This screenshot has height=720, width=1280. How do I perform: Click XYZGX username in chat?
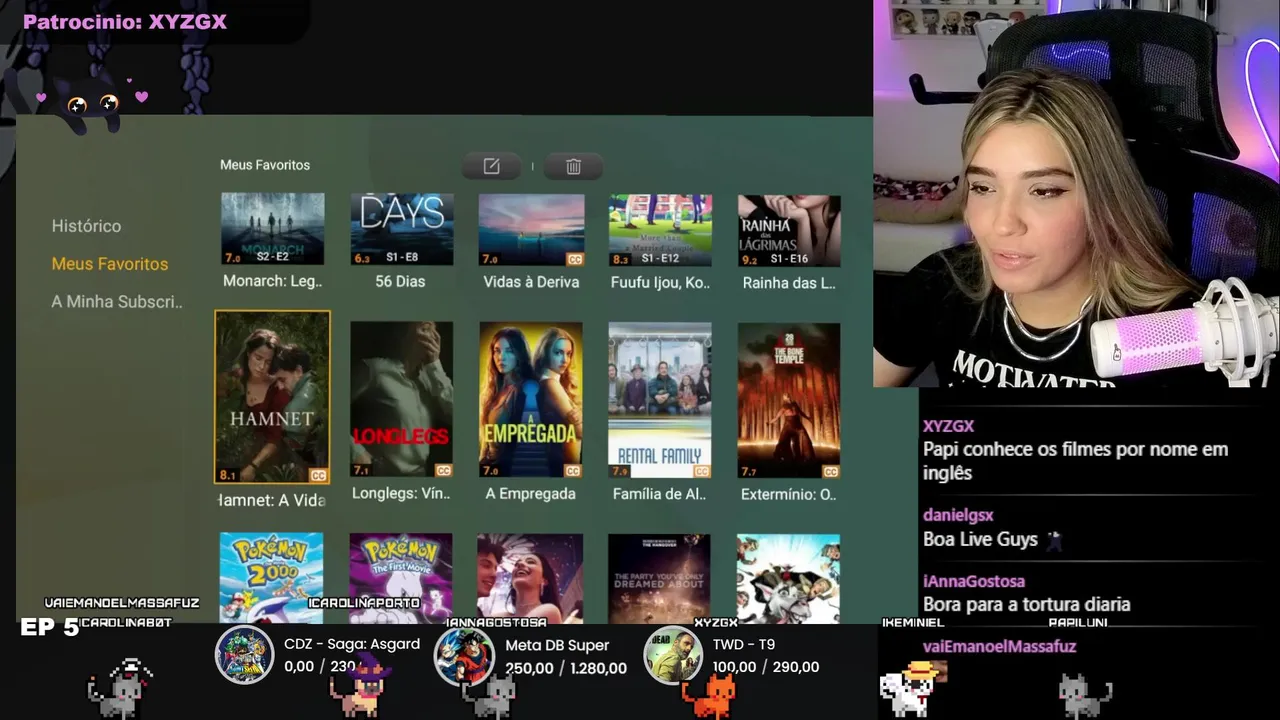(948, 426)
